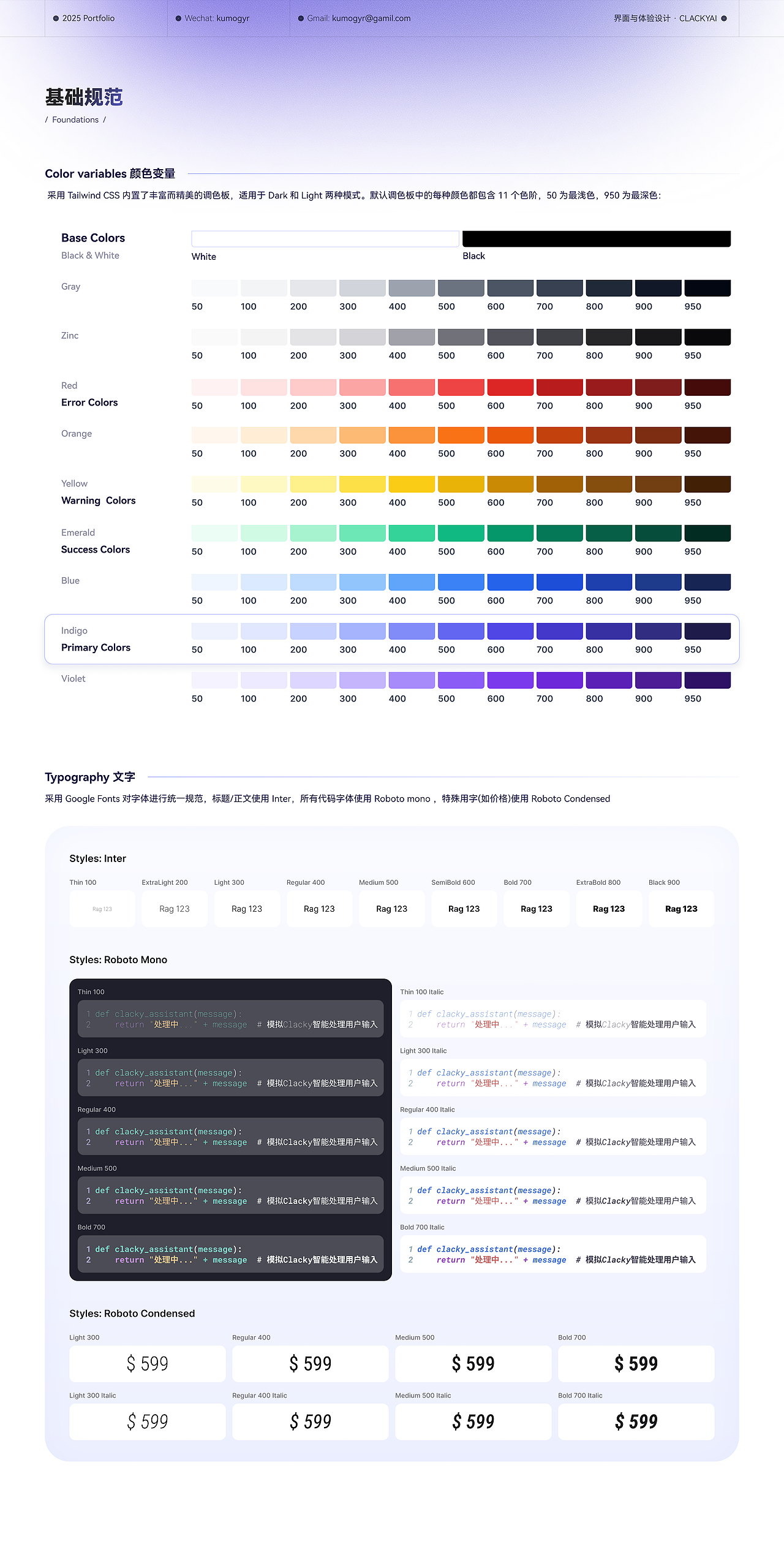Image resolution: width=784 pixels, height=1544 pixels.
Task: Pick the Violet 900 swatch
Action: click(x=658, y=680)
